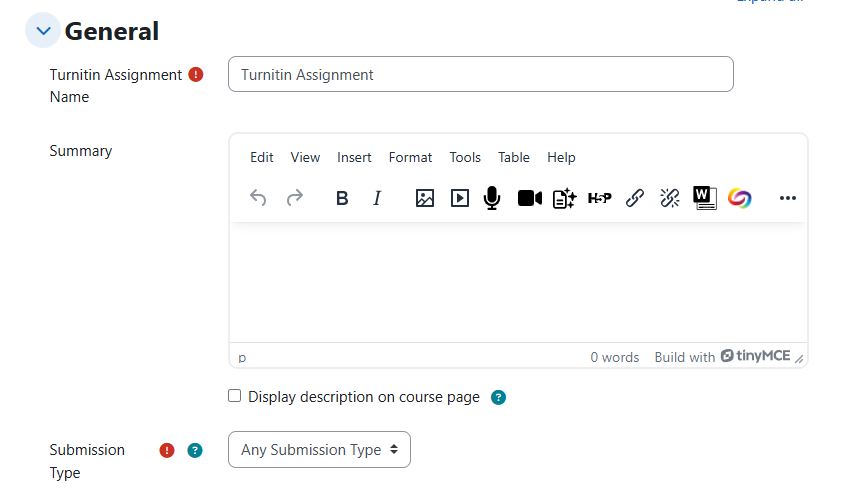Enable Display description on course page
849x496 pixels.
234,396
